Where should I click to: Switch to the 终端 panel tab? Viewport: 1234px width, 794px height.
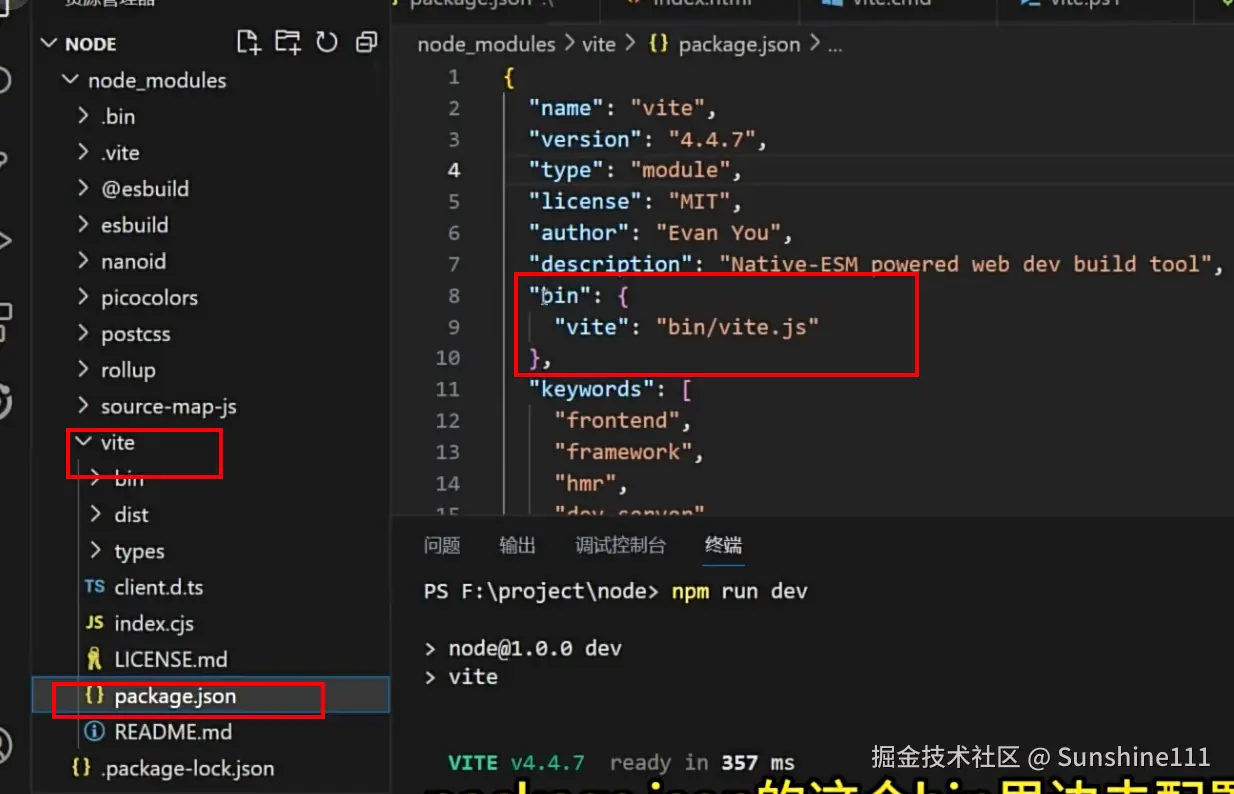pyautogui.click(x=724, y=545)
